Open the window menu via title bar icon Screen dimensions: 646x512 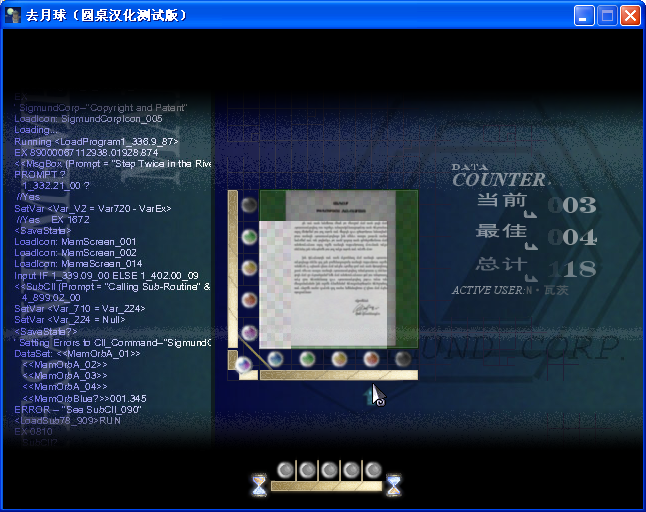[12, 15]
